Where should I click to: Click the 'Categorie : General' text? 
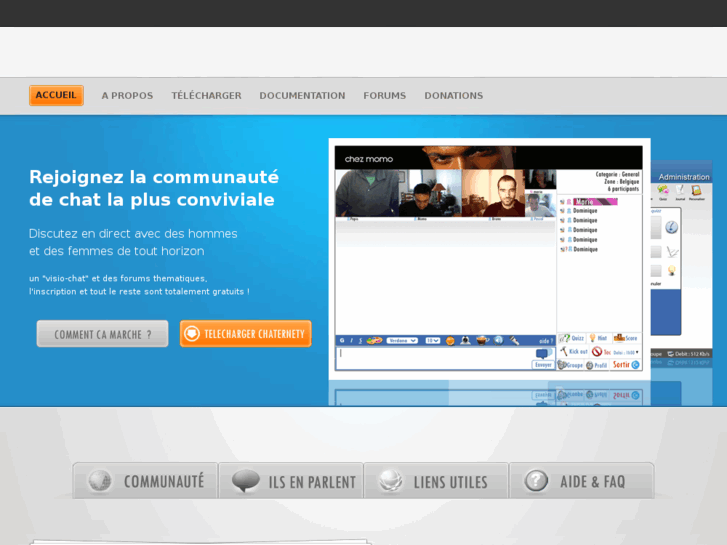(617, 174)
